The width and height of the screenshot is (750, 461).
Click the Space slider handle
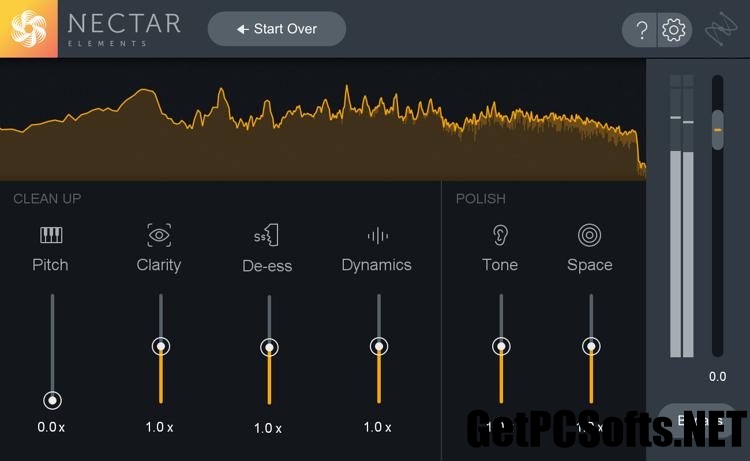(x=591, y=346)
